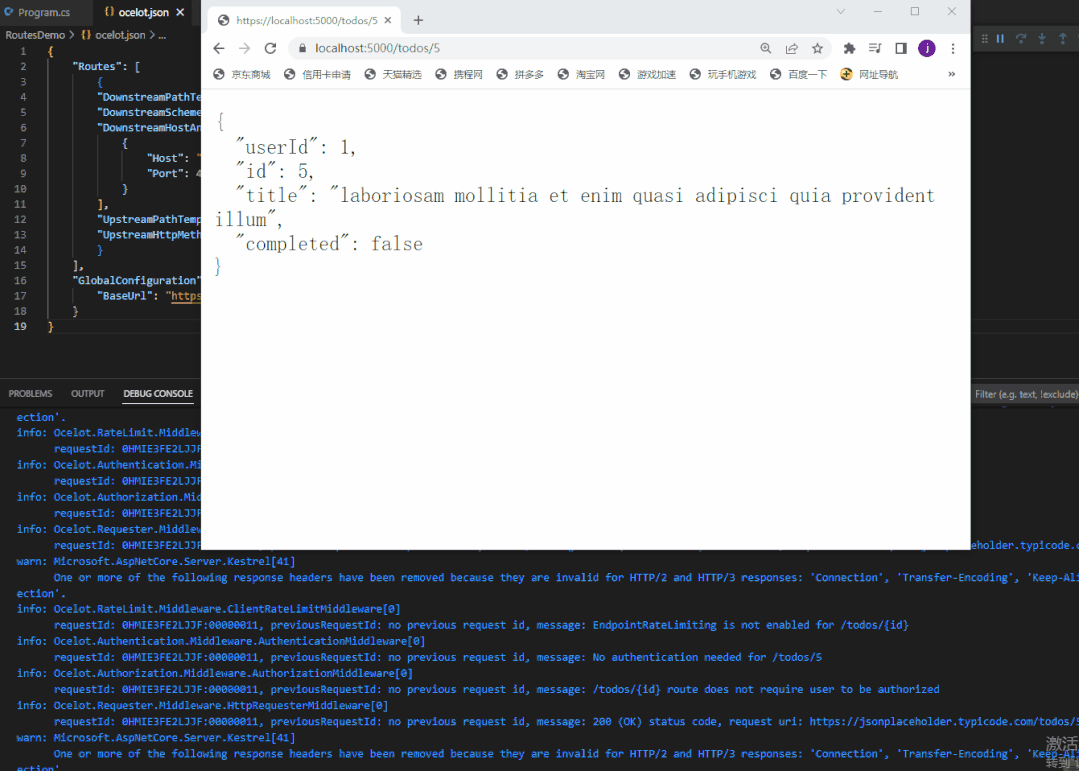
Task: Click the HttpRequesterMiddleware[0] log line
Action: point(202,706)
